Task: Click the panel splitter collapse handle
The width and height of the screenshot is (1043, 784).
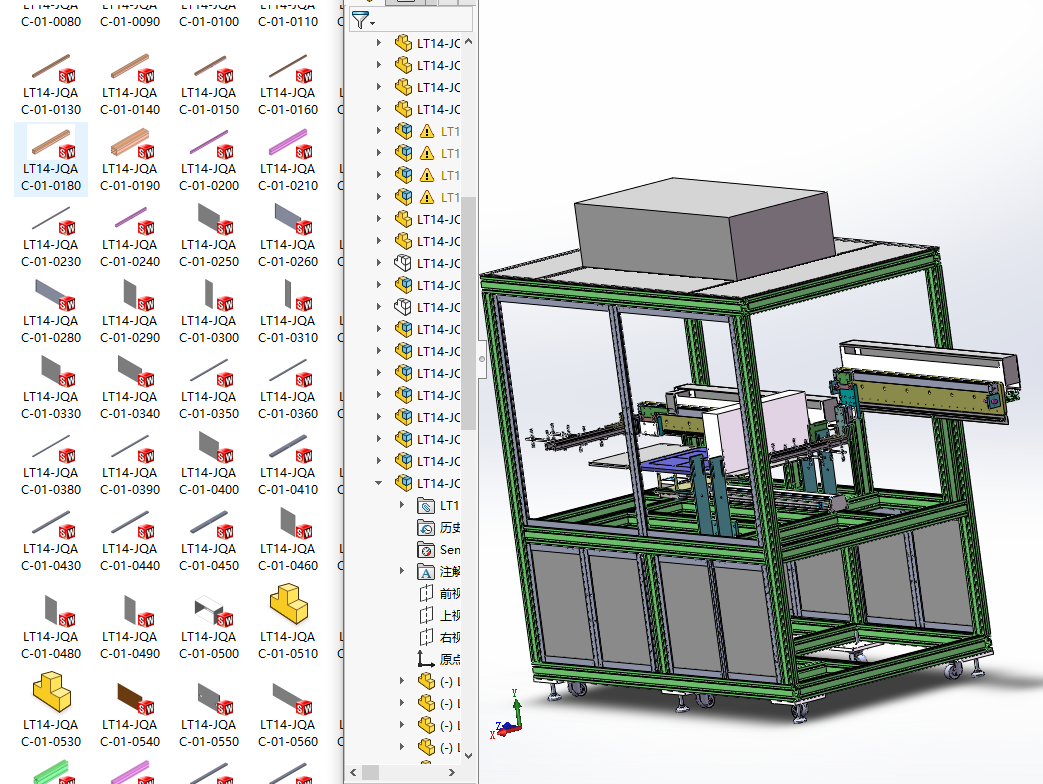Action: (482, 358)
